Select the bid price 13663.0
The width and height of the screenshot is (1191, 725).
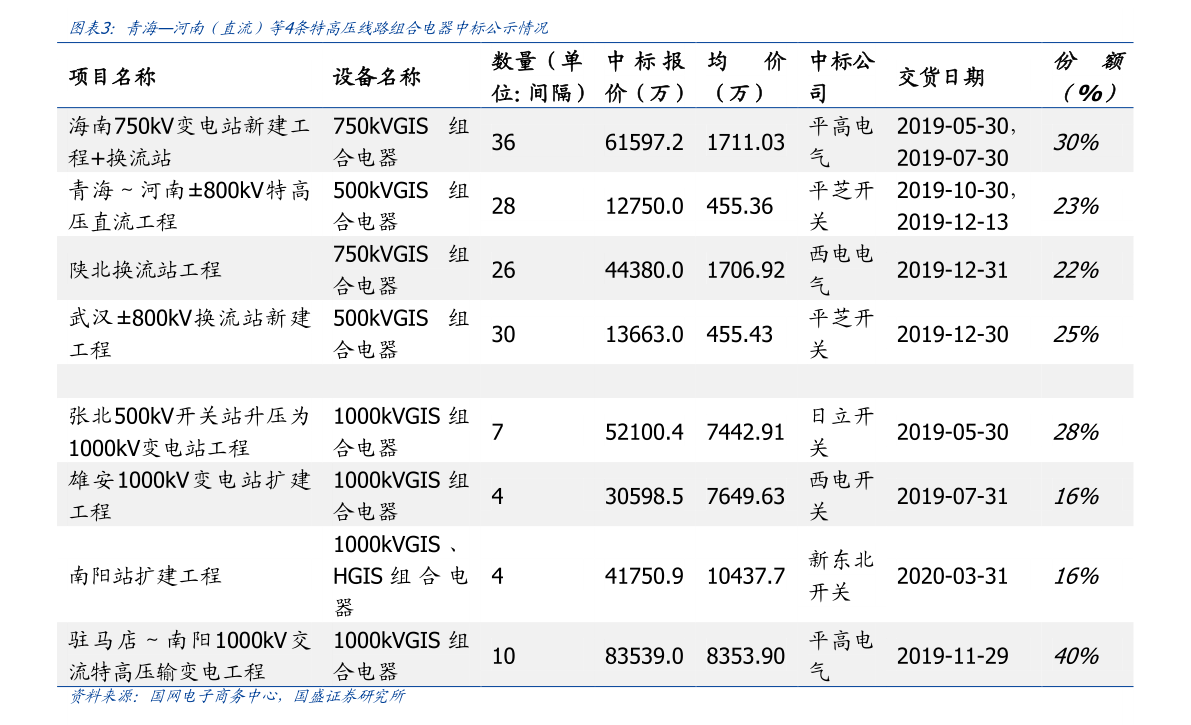[644, 334]
